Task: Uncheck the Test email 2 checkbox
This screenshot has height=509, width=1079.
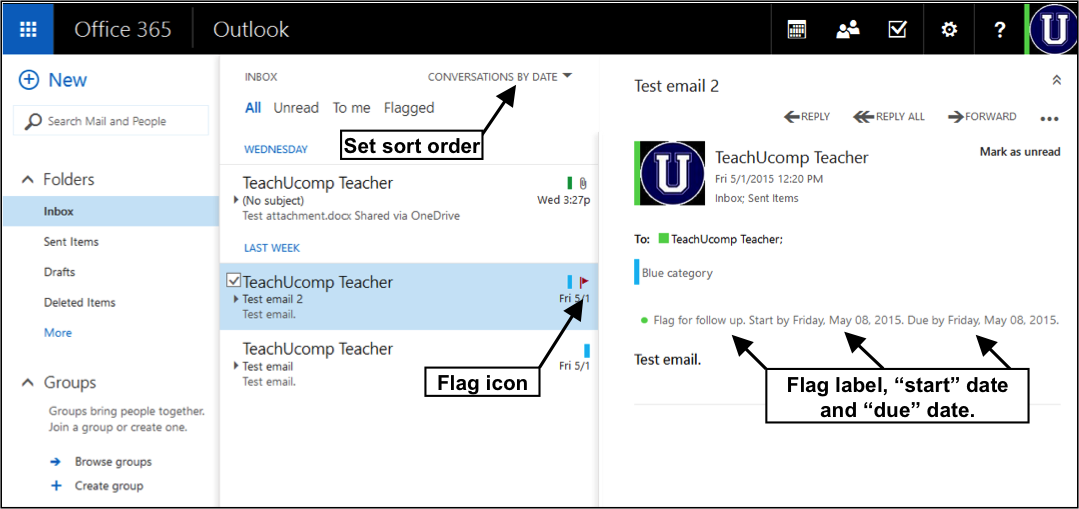Action: (x=233, y=281)
